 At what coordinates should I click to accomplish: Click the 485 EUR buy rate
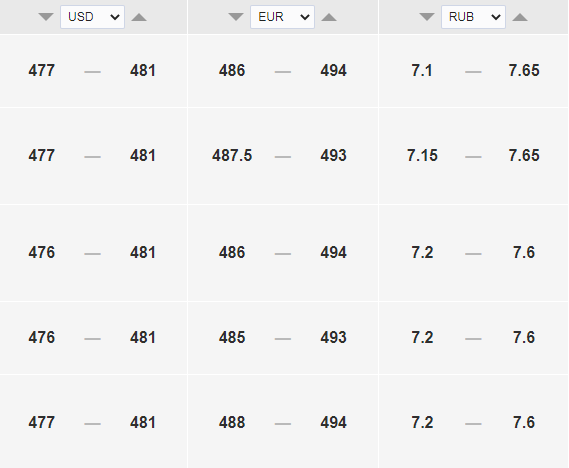coord(232,337)
